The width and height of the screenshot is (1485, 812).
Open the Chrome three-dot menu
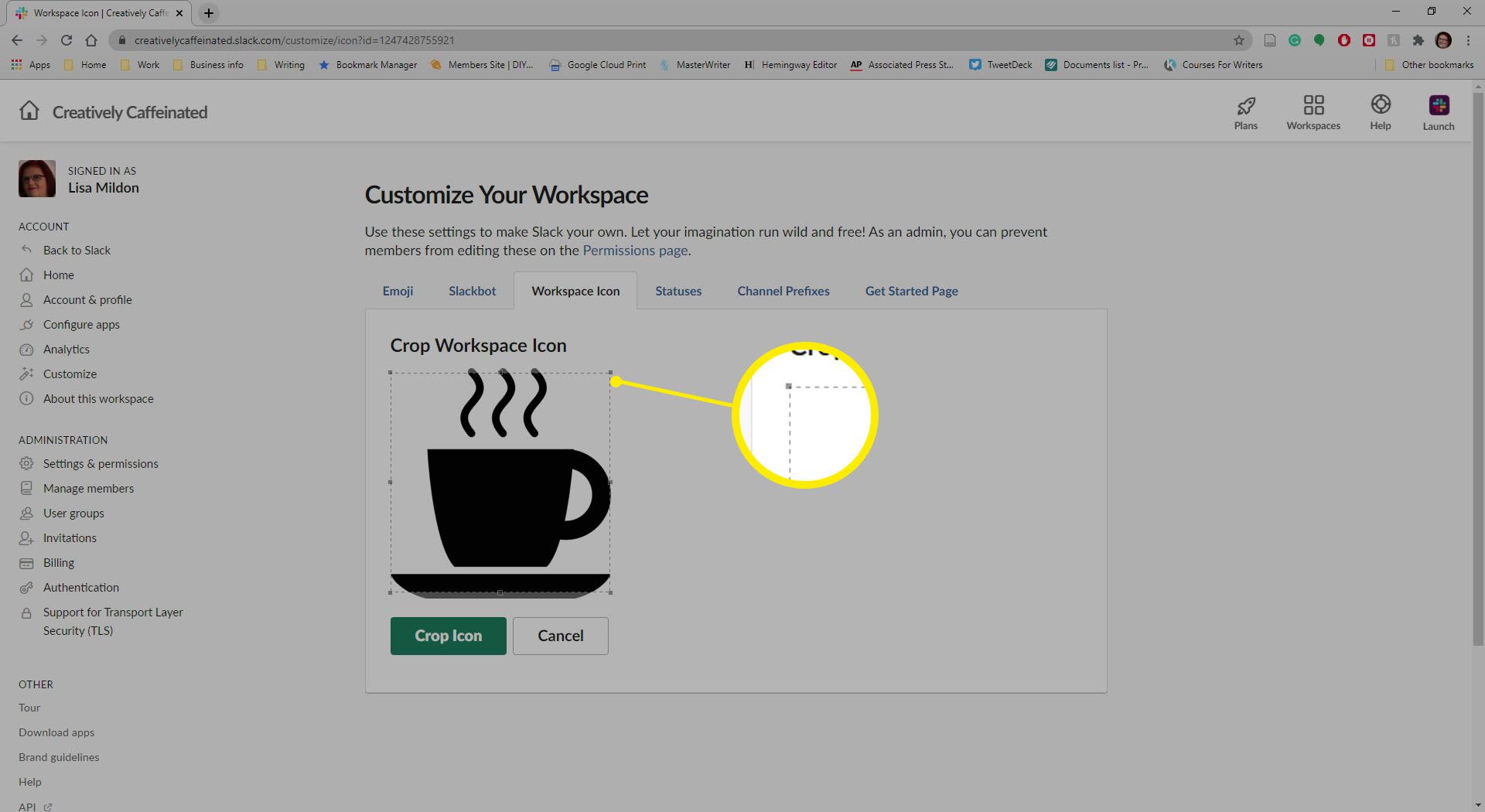point(1468,40)
